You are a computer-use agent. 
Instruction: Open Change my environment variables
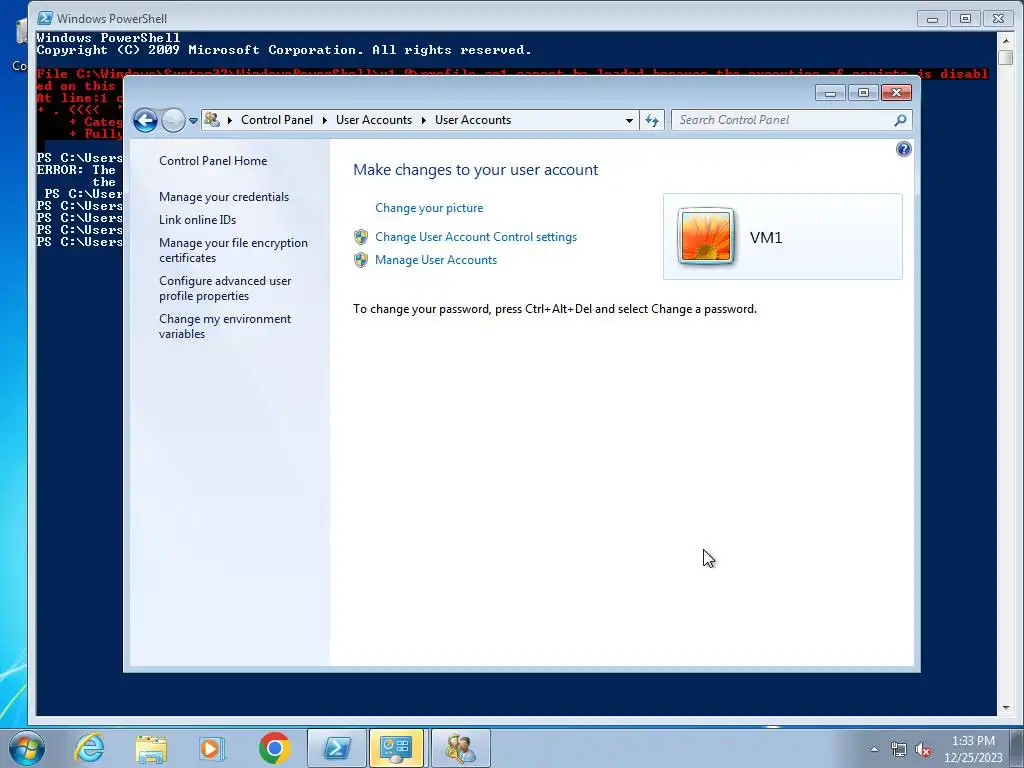click(x=225, y=326)
